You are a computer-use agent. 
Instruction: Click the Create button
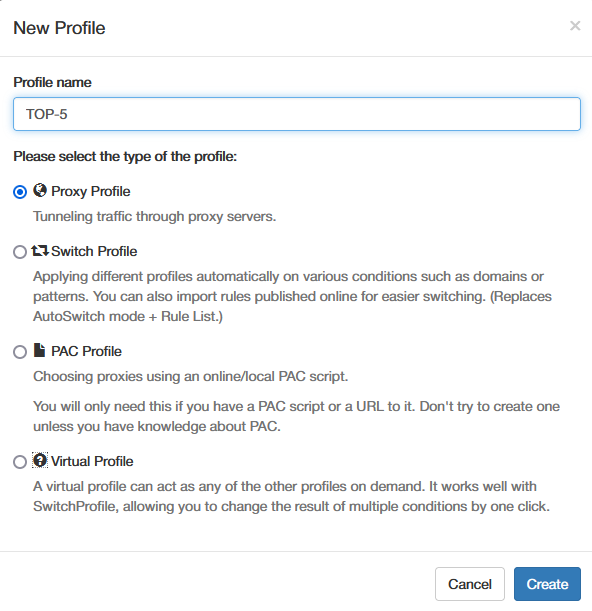click(547, 584)
